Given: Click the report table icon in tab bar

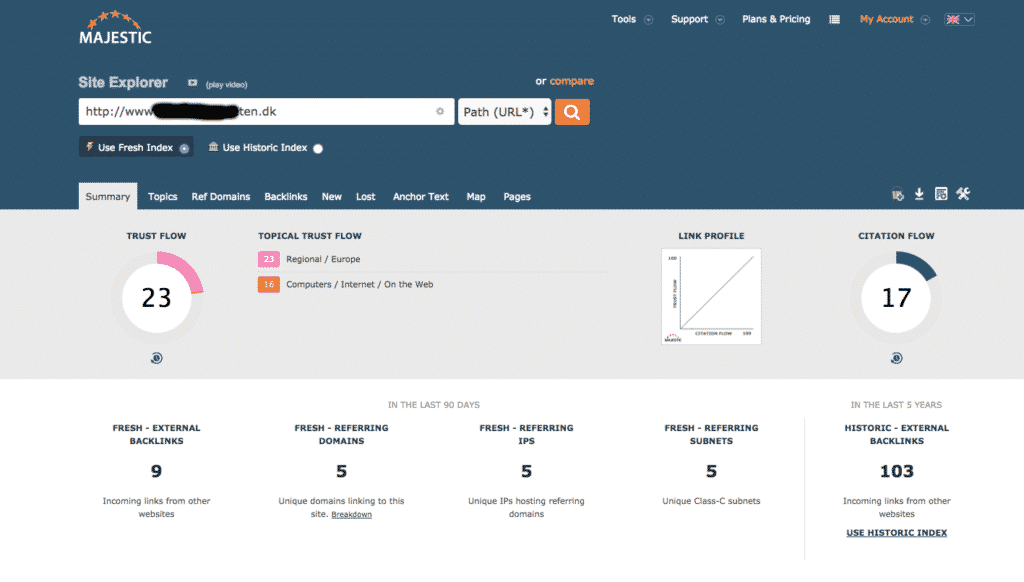Looking at the screenshot, I should click(x=941, y=194).
